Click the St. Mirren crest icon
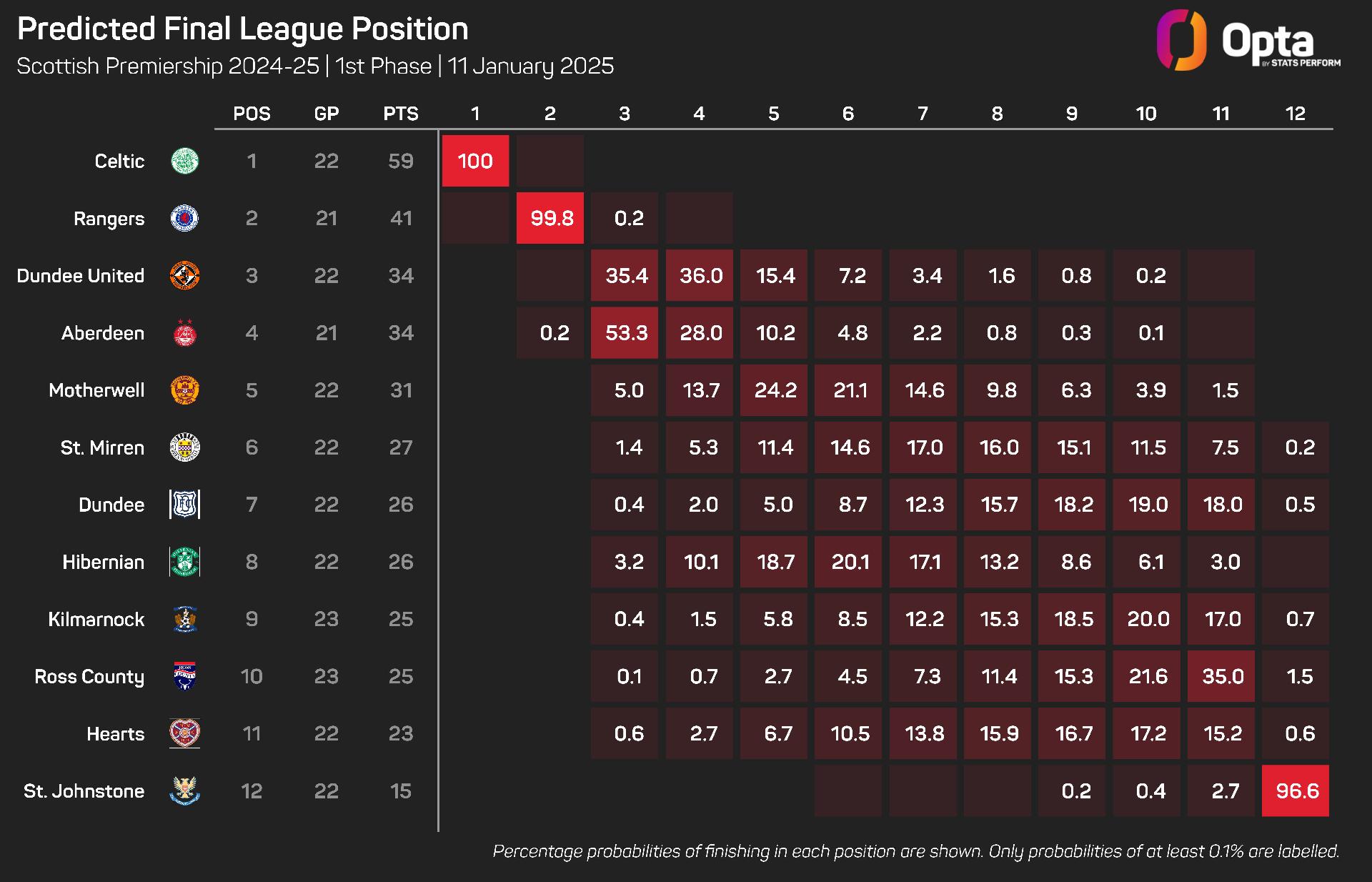Viewport: 1372px width, 882px height. pyautogui.click(x=185, y=447)
